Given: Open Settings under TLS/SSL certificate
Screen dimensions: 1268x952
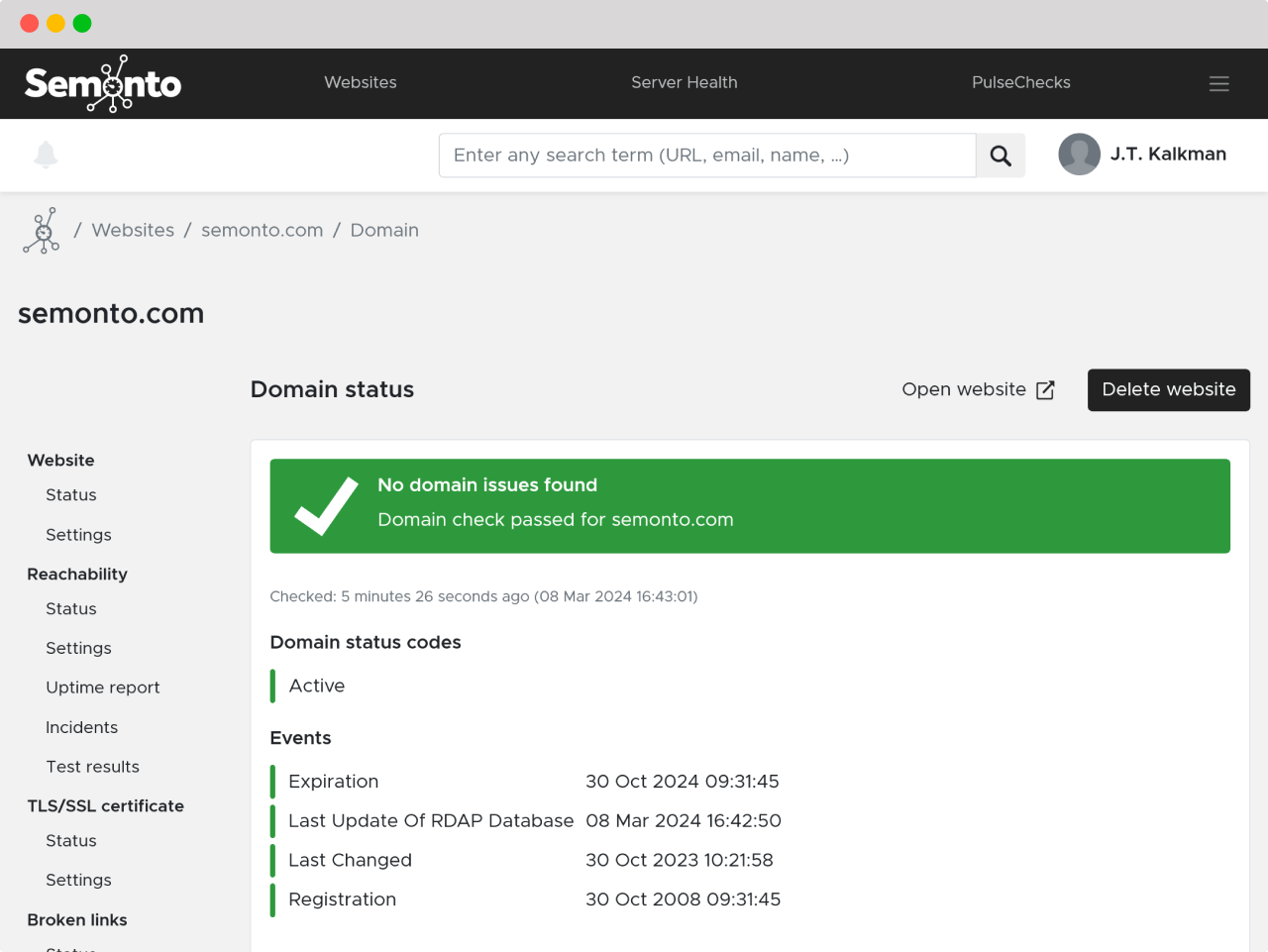Looking at the screenshot, I should (78, 881).
